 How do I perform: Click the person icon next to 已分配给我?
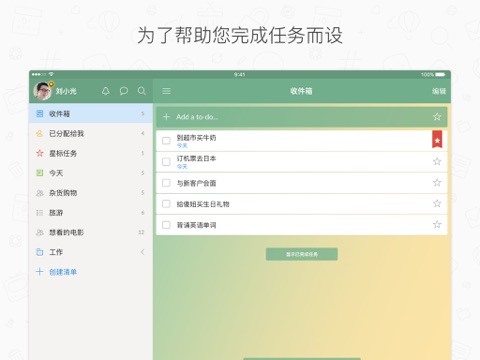(39, 133)
